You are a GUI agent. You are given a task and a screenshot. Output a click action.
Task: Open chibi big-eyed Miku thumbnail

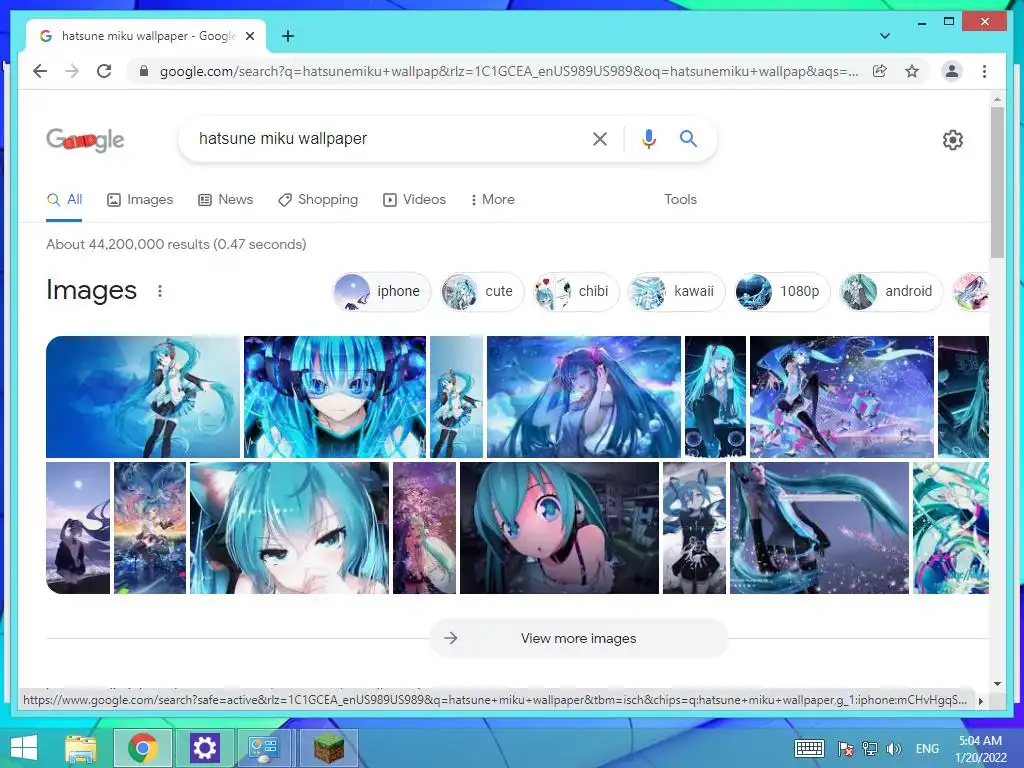click(x=560, y=528)
